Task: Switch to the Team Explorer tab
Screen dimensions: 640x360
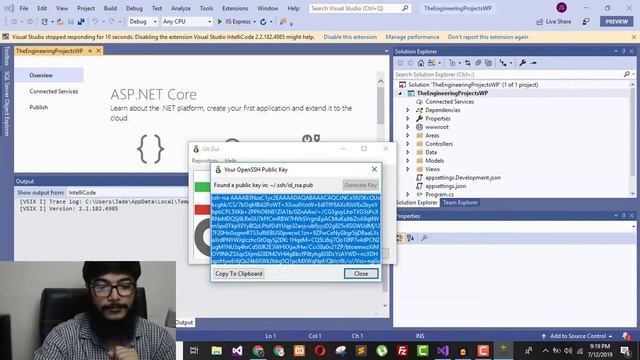Action: click(460, 202)
